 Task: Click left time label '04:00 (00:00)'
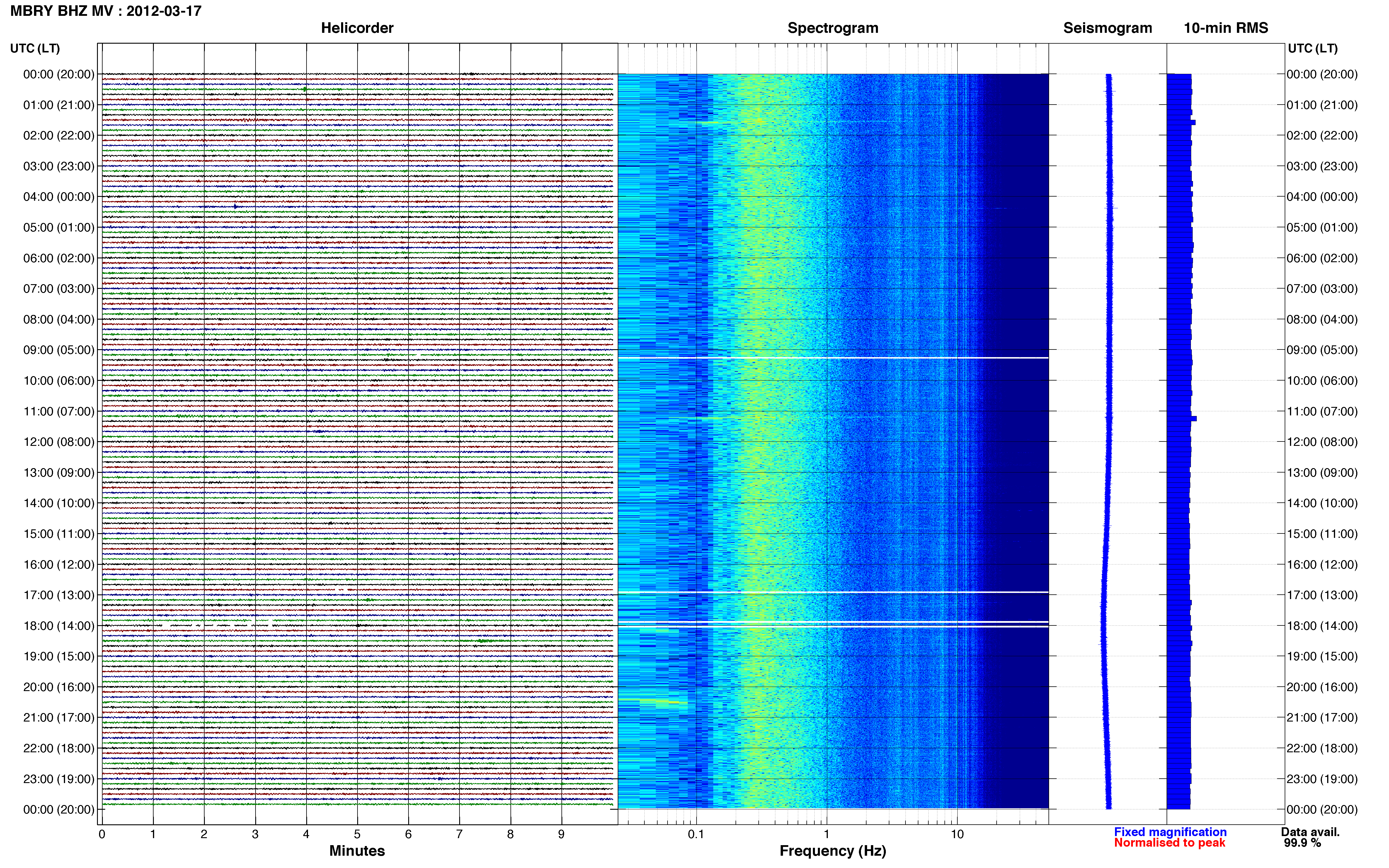pos(59,197)
